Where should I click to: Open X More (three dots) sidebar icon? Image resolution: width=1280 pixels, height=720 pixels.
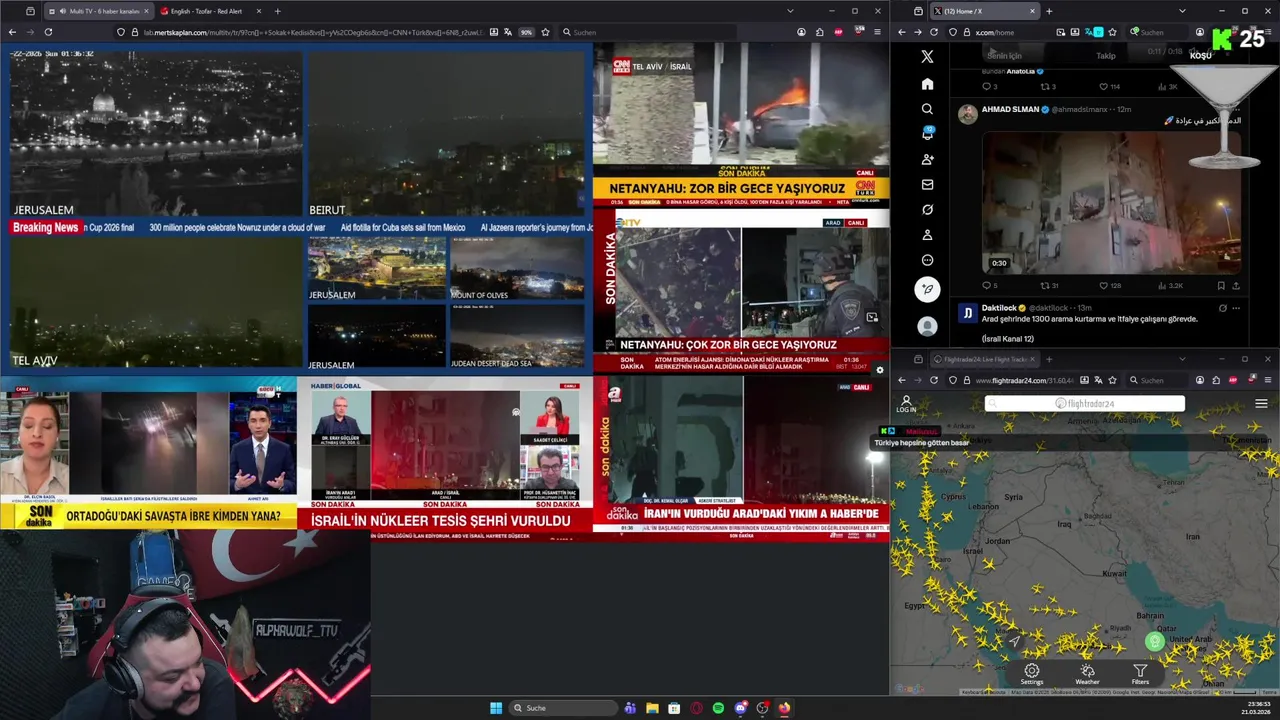click(x=927, y=260)
